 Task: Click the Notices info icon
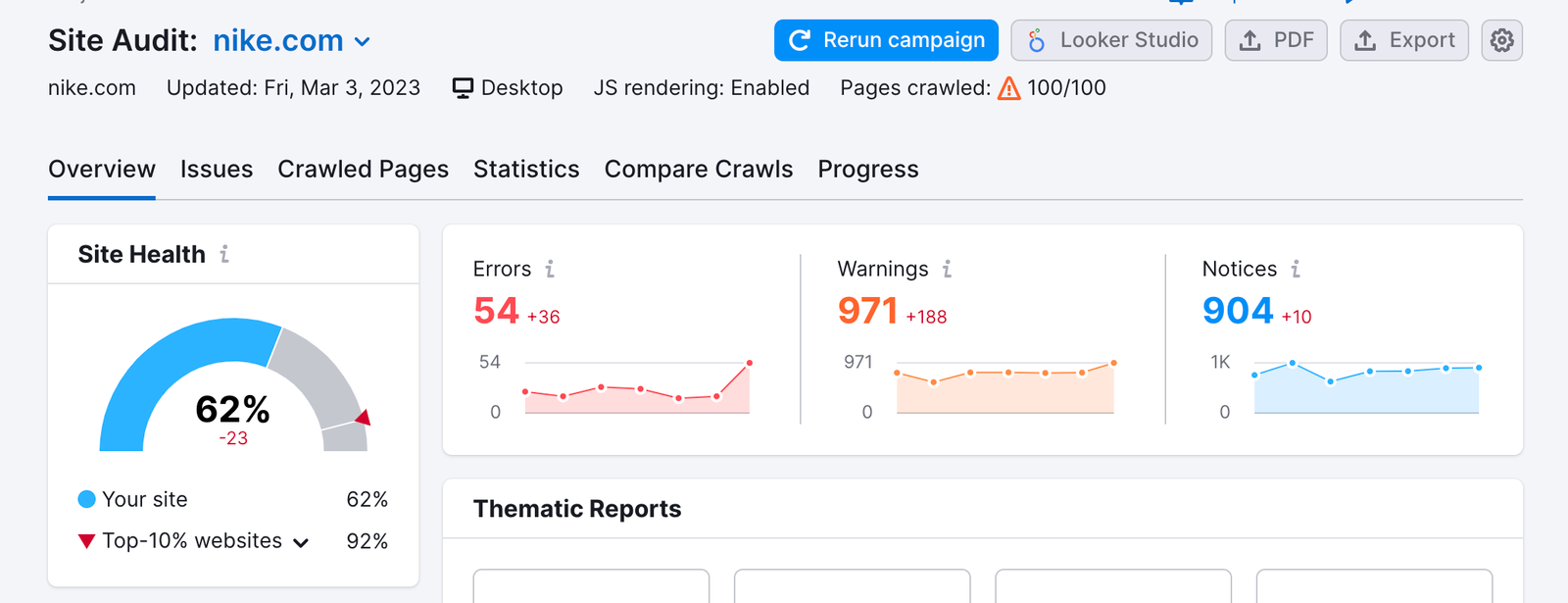pos(1296,269)
